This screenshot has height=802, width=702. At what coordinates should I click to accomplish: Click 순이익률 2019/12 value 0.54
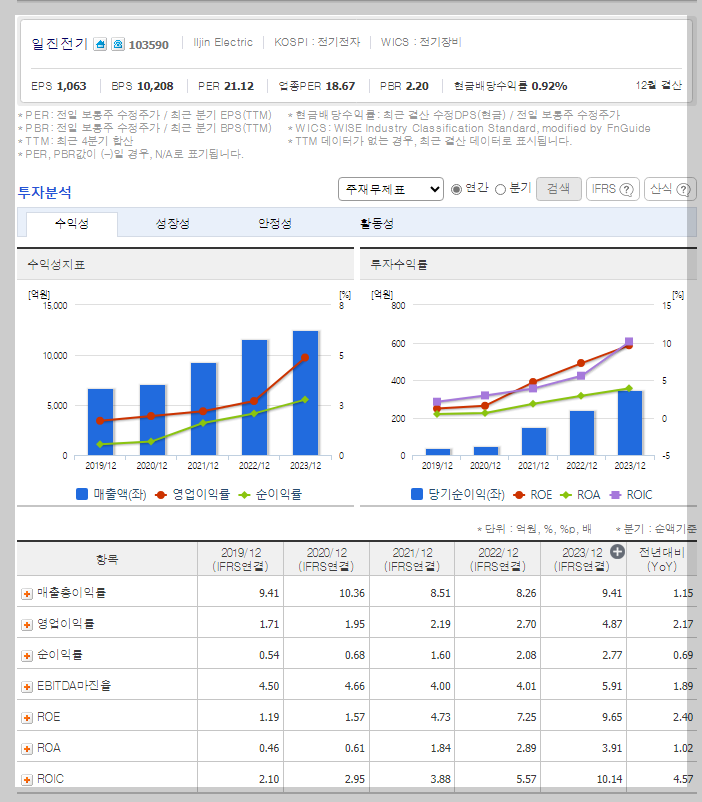coord(269,655)
